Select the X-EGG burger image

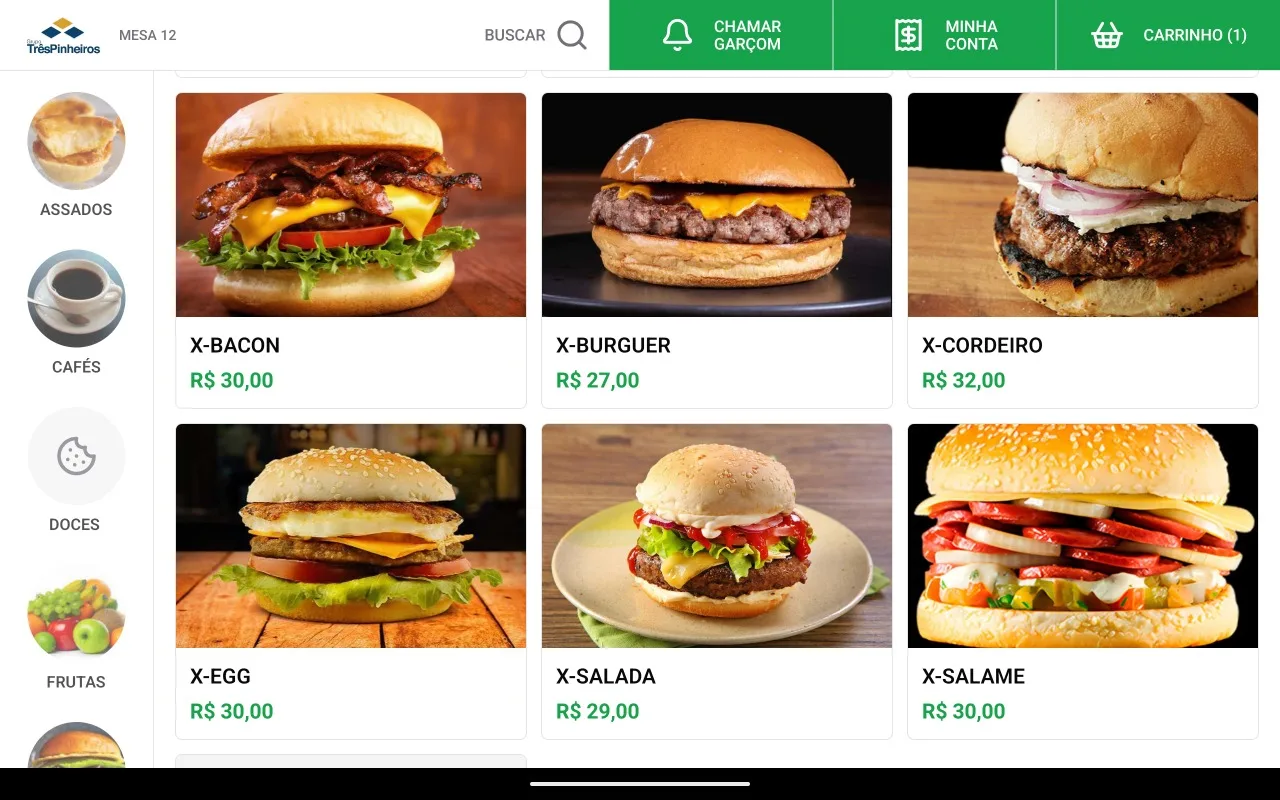(x=351, y=536)
